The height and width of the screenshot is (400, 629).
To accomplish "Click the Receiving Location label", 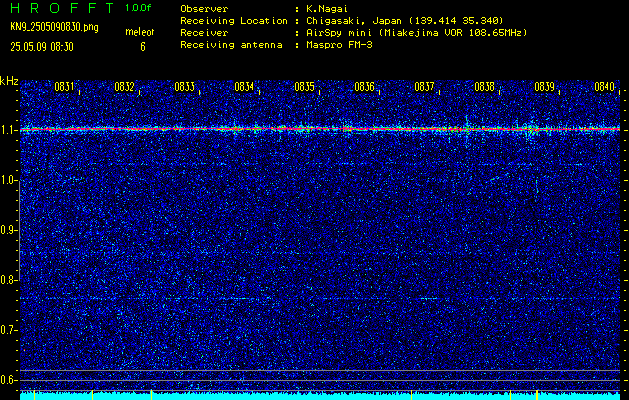I will (x=234, y=21).
